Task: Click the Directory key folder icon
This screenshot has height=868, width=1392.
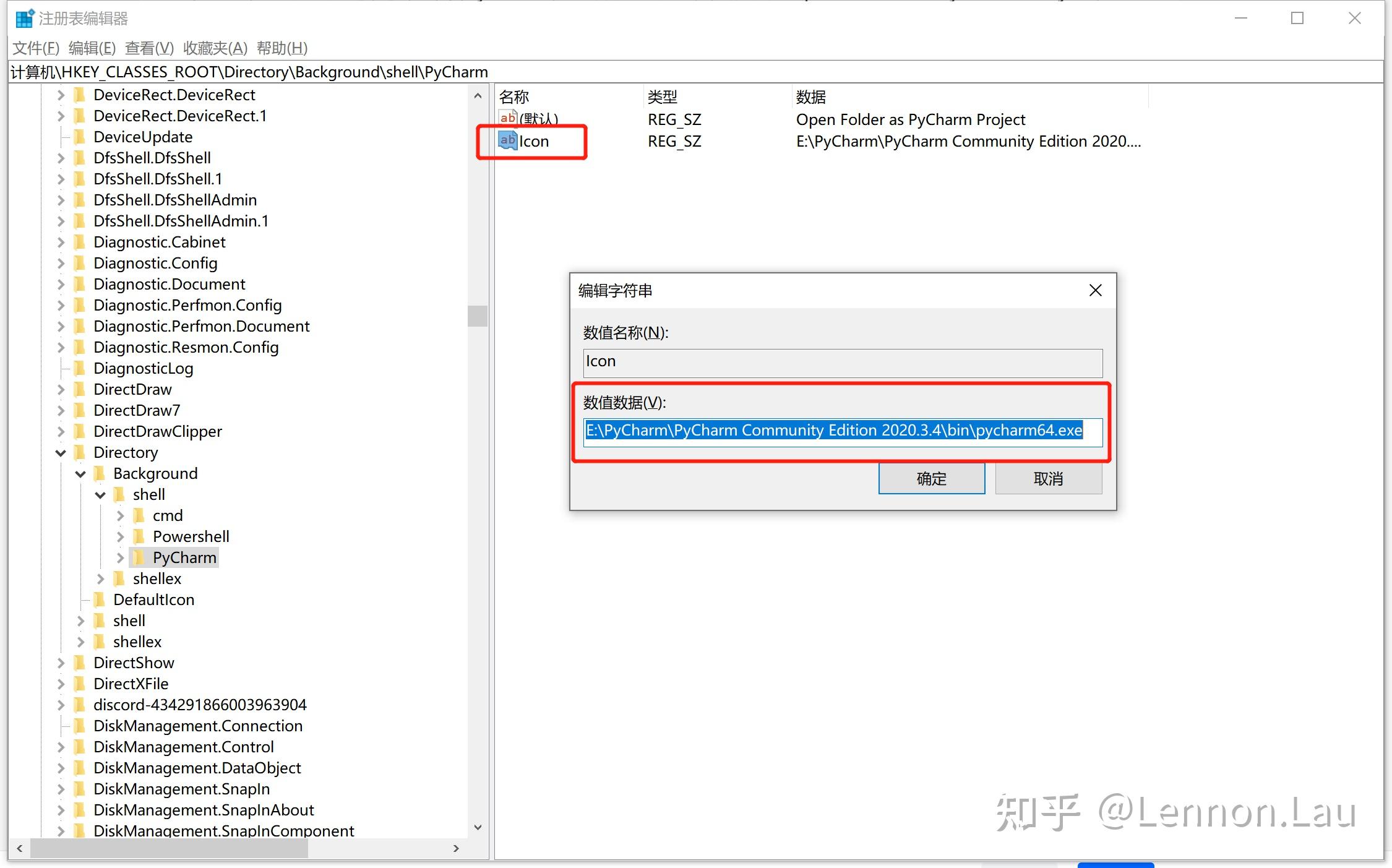Action: coord(80,452)
